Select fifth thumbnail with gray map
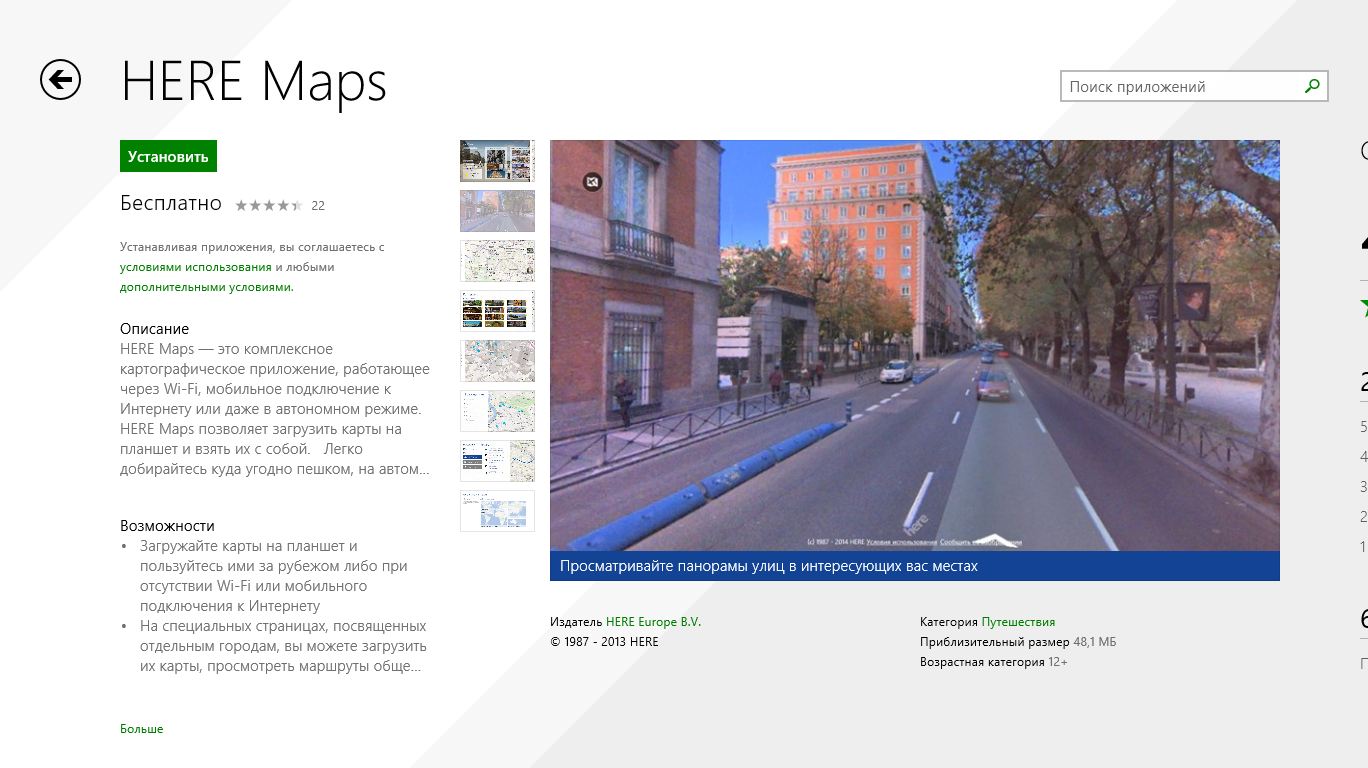The width and height of the screenshot is (1368, 768). [x=497, y=361]
